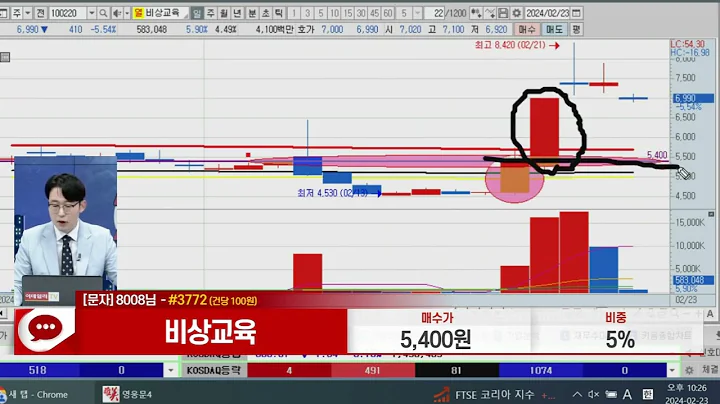Switch to 초 second chart period
720x404 pixels.
265,13
